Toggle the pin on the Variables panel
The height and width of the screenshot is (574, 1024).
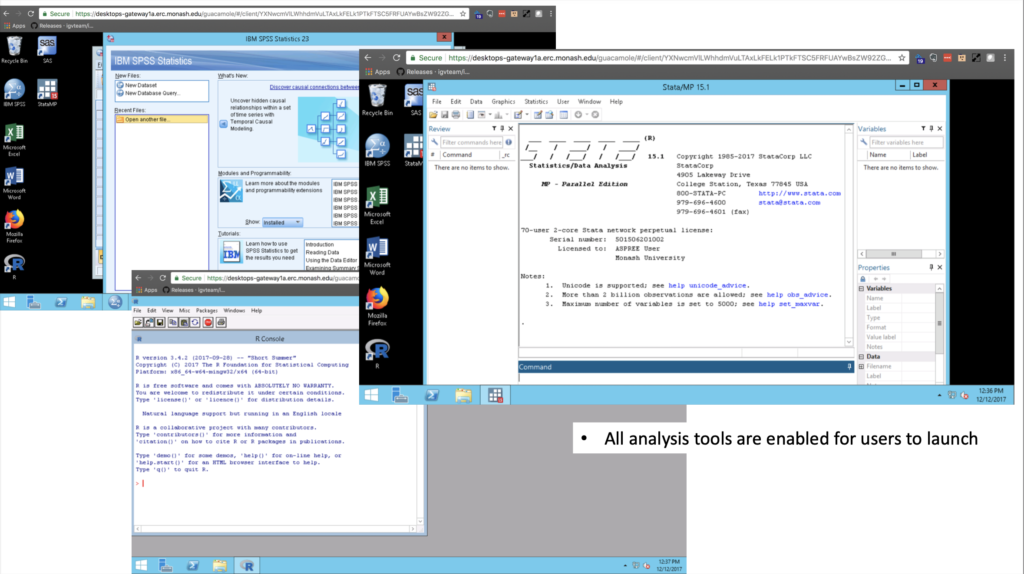click(929, 129)
